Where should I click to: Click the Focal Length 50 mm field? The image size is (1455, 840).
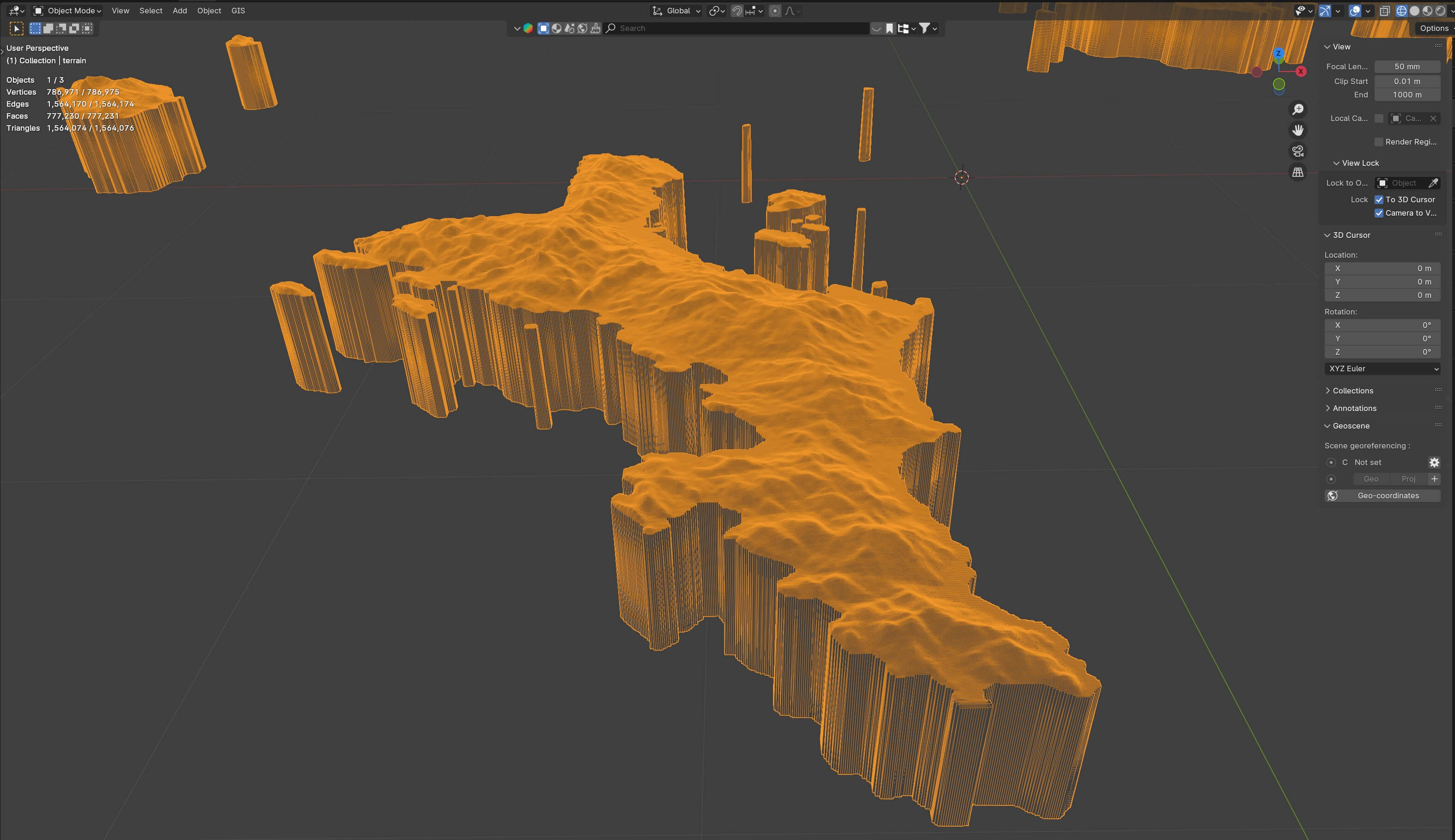[x=1407, y=66]
